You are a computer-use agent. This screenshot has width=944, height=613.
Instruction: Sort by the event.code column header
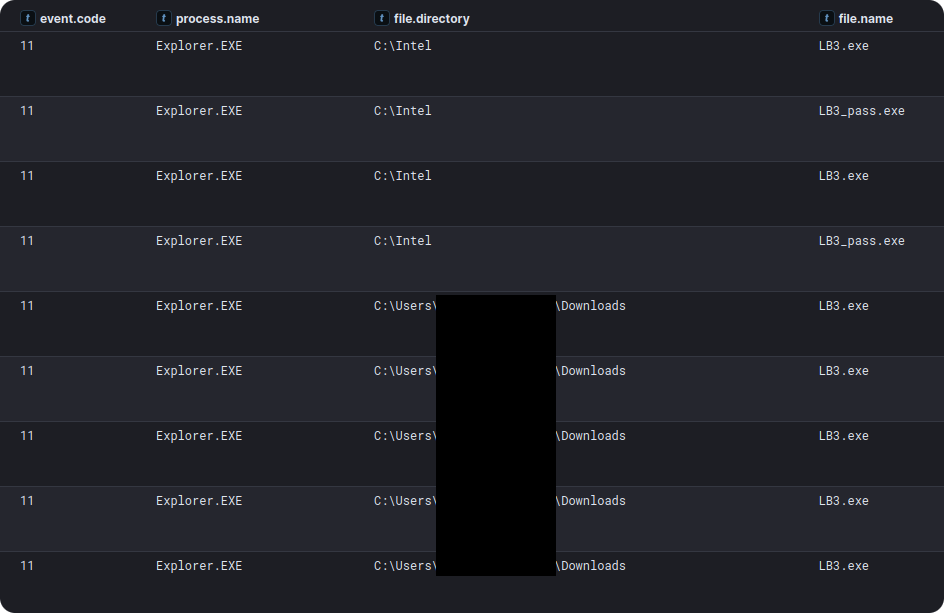coord(72,18)
